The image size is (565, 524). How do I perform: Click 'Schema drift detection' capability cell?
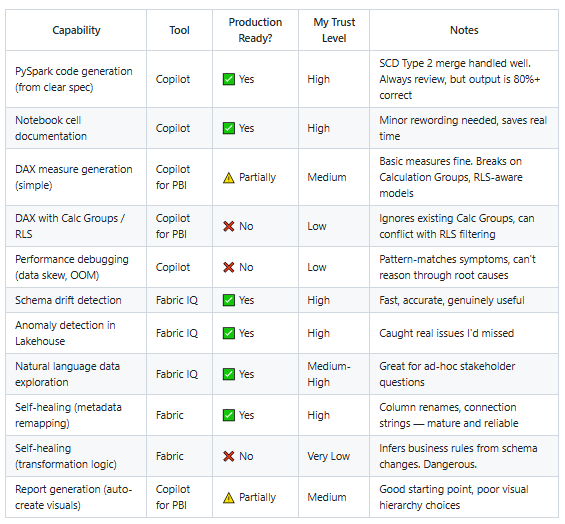(76, 300)
